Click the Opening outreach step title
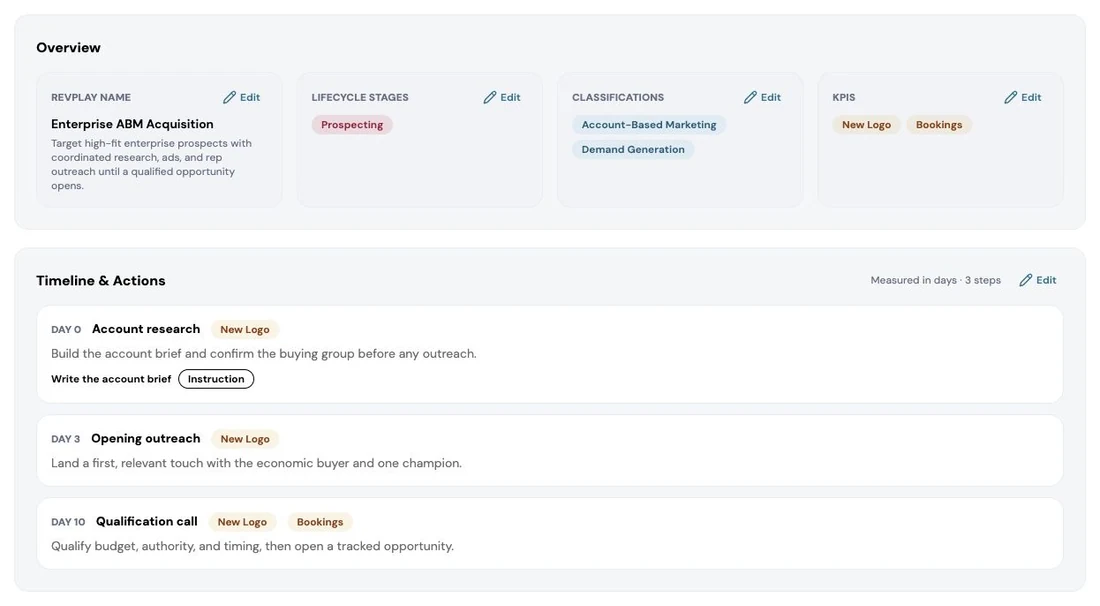Screen dimensions: 1100x606 coord(146,438)
